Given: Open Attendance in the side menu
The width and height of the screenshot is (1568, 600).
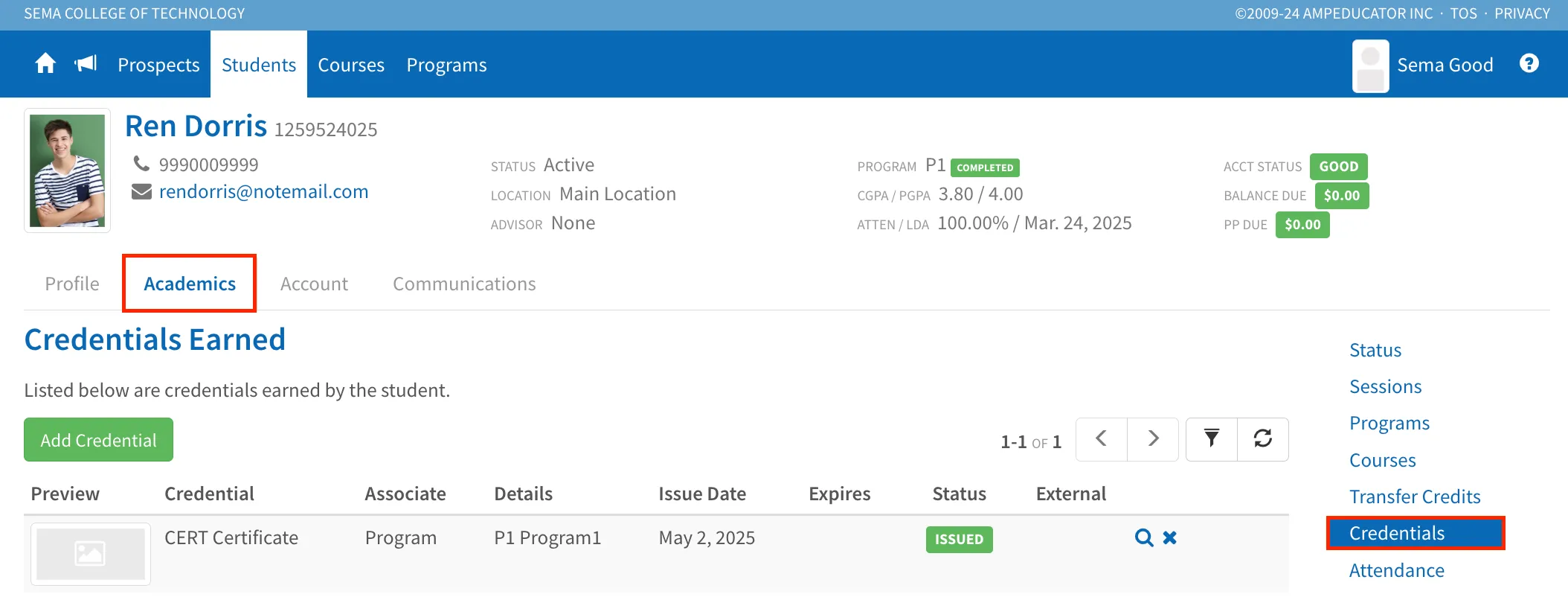Looking at the screenshot, I should (1396, 570).
